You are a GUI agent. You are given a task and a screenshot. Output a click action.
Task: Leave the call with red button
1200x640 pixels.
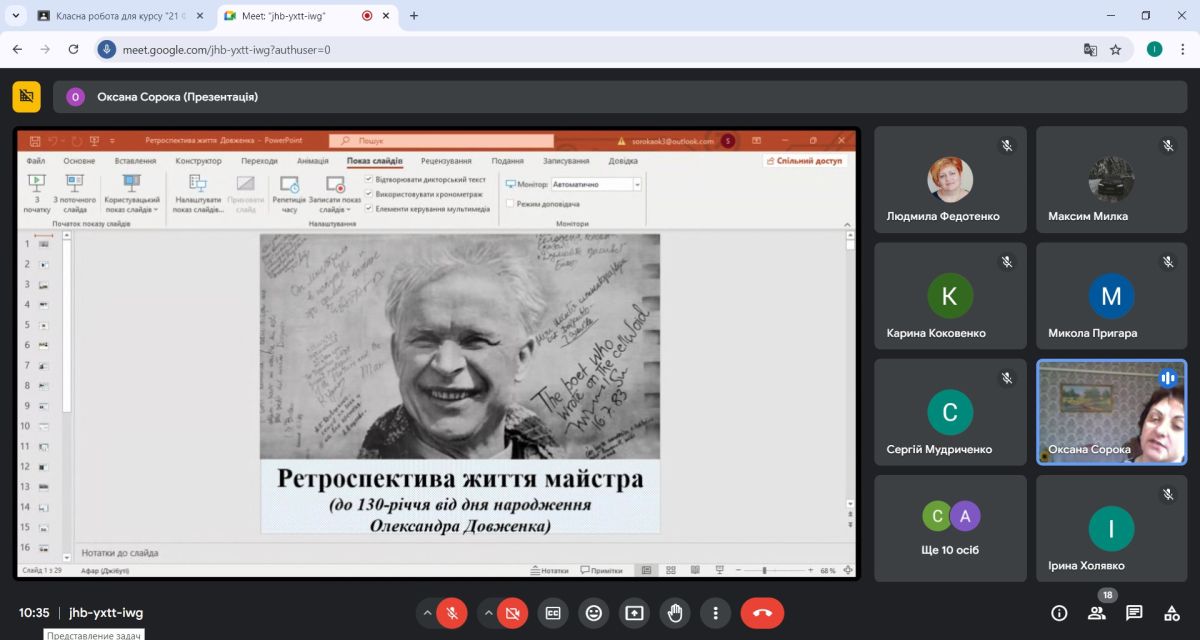[762, 613]
